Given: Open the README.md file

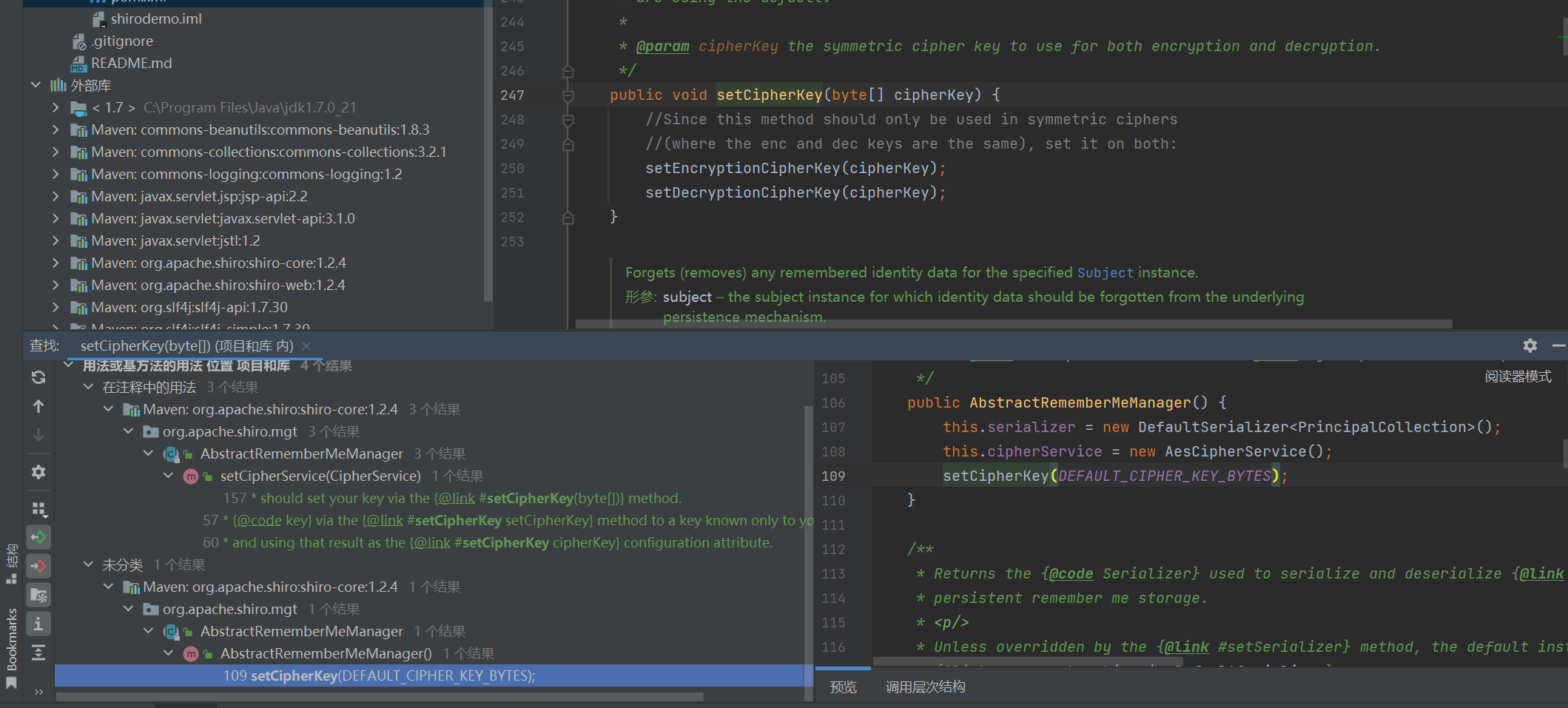Looking at the screenshot, I should pyautogui.click(x=131, y=63).
